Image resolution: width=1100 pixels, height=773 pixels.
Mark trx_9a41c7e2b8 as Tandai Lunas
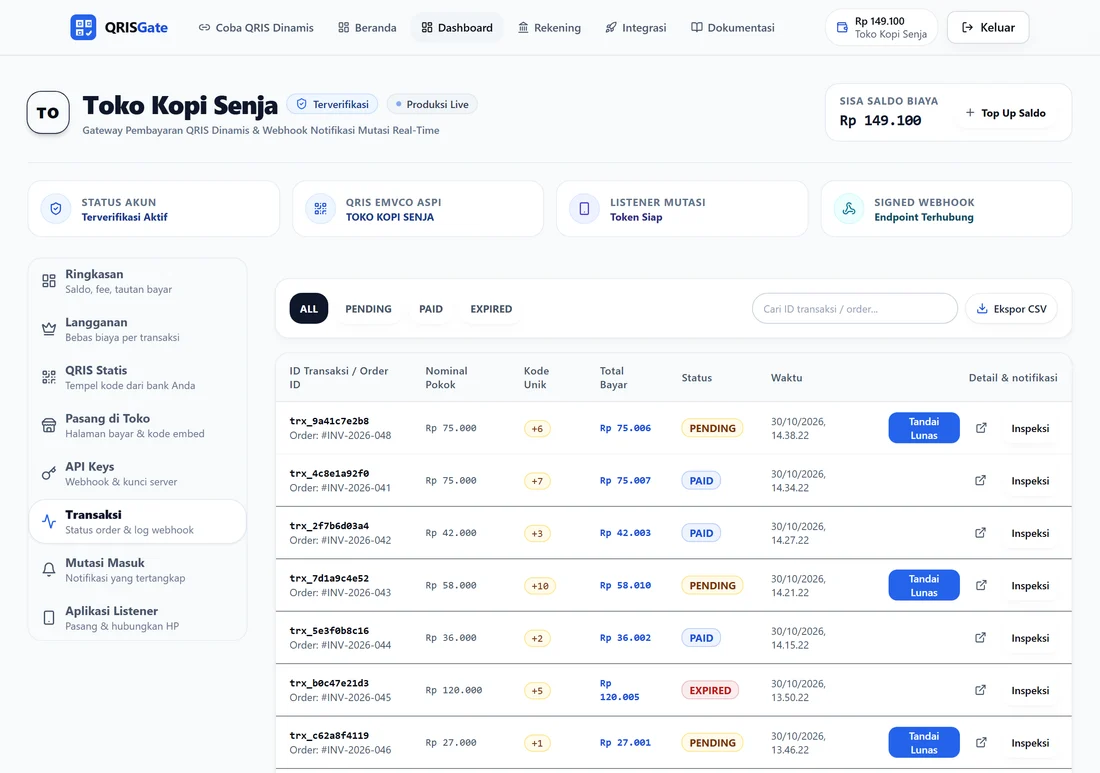pos(924,428)
